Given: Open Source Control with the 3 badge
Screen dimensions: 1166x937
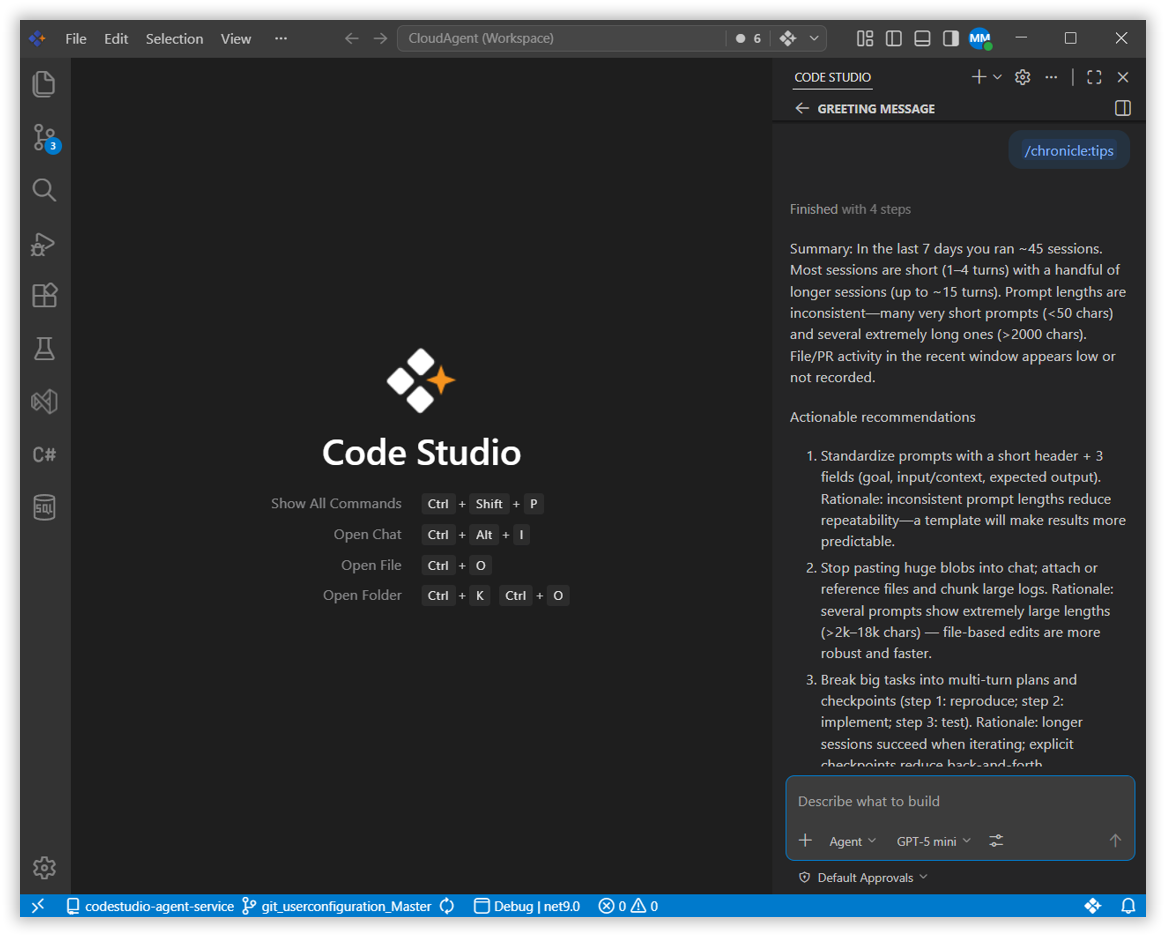Looking at the screenshot, I should coord(45,138).
